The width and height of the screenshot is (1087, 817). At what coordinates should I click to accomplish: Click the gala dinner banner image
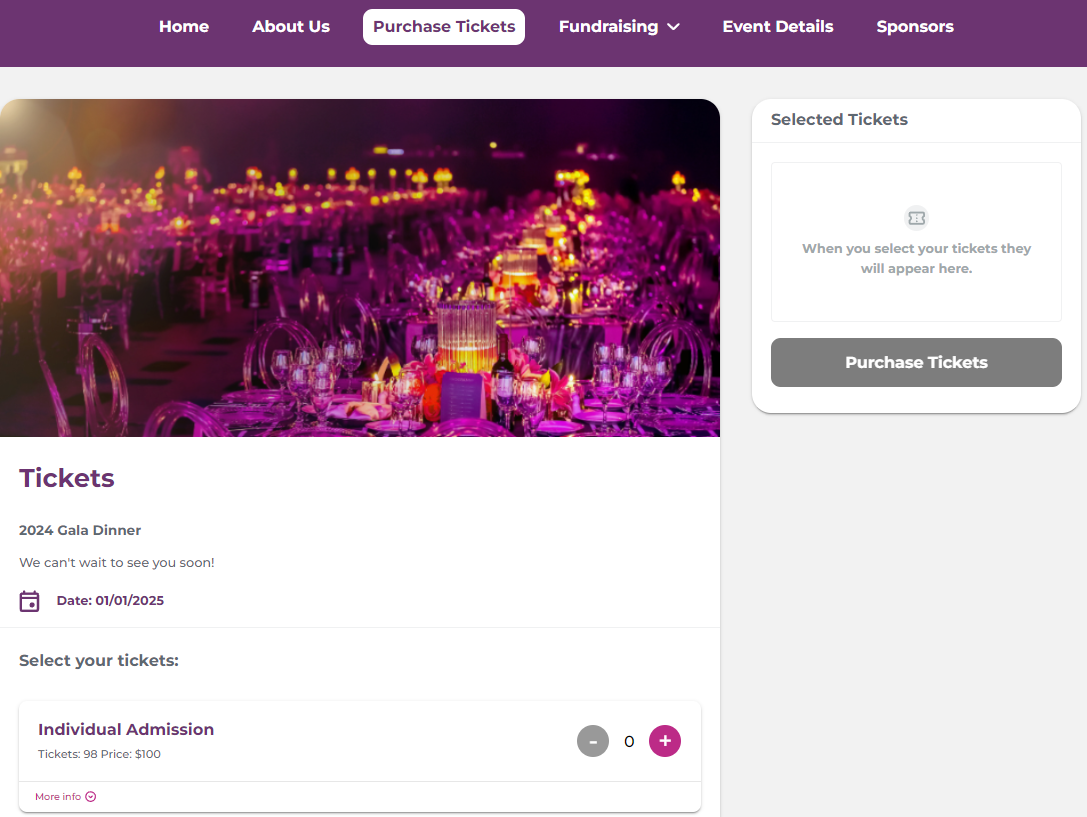click(362, 267)
